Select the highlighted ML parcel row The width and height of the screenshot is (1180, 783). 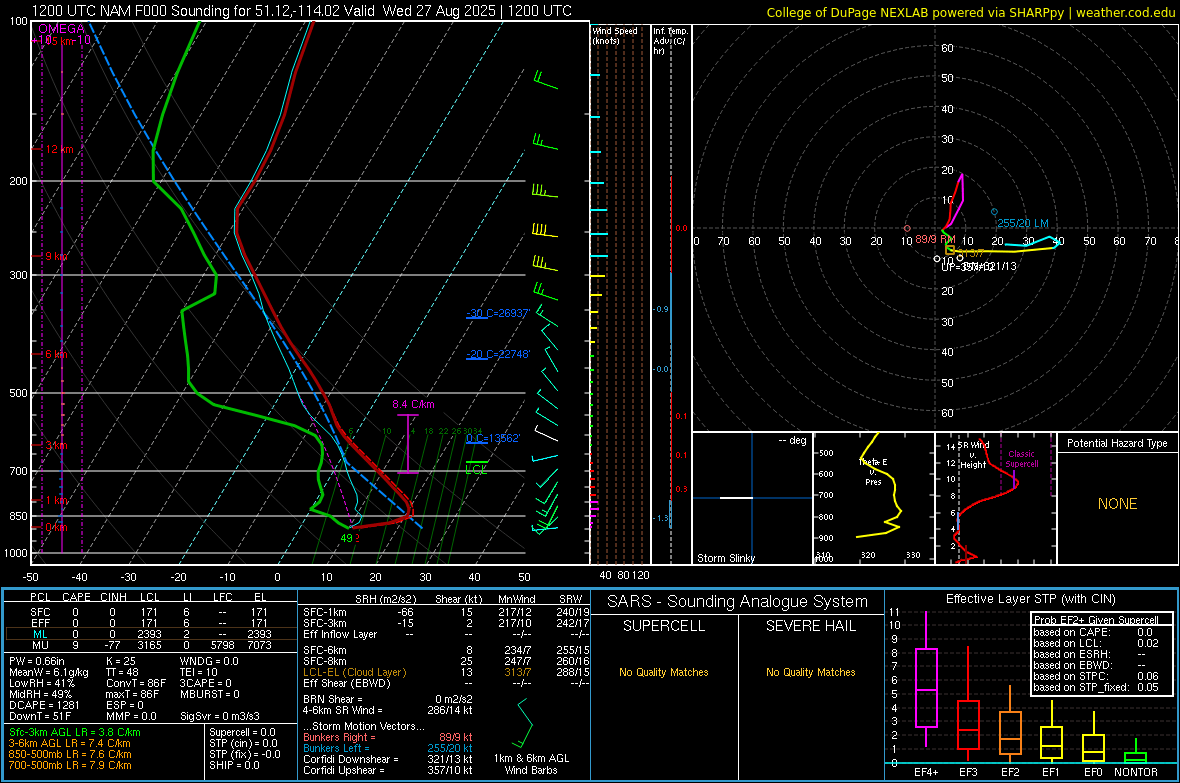[149, 634]
